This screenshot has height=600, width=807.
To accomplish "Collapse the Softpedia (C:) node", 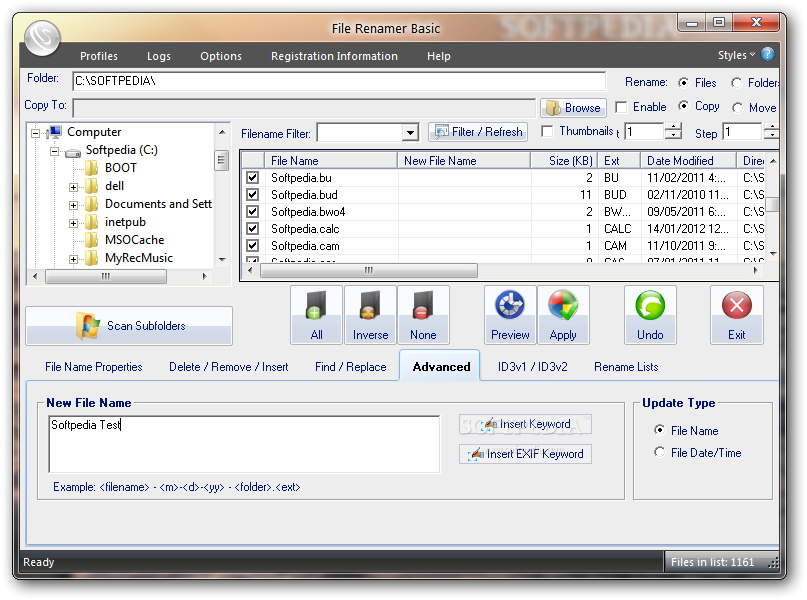I will coord(54,151).
